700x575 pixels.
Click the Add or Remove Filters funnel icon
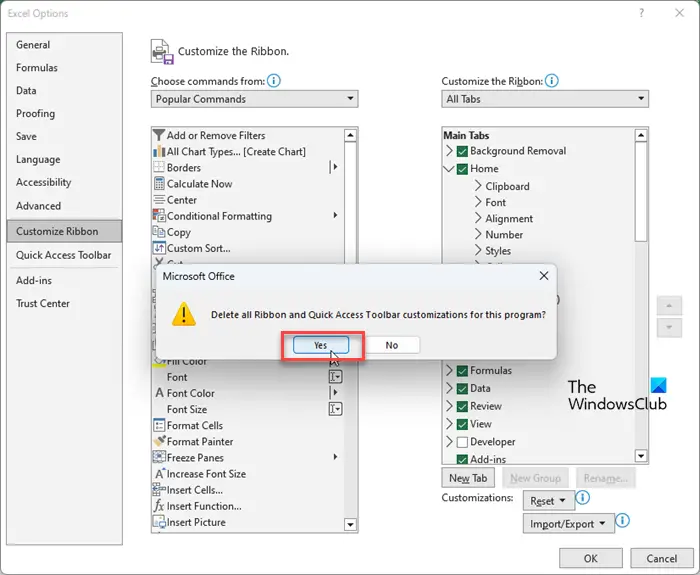point(159,135)
